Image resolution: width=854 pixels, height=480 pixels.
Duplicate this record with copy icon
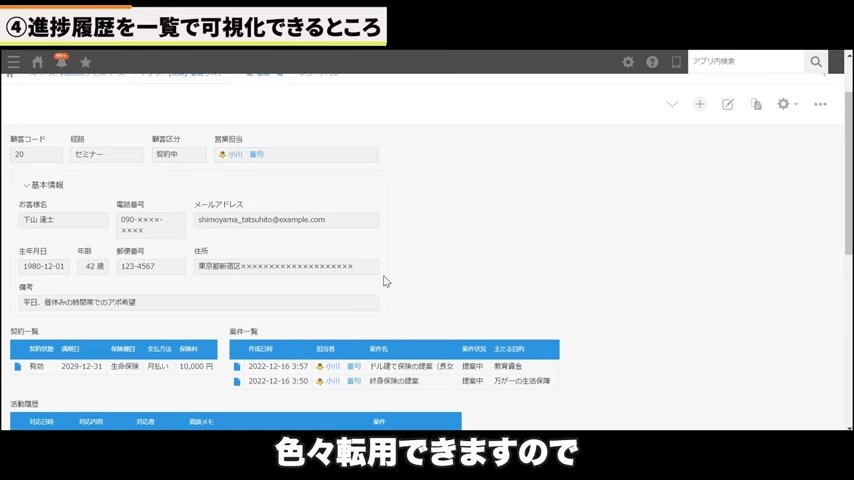pyautogui.click(x=756, y=104)
